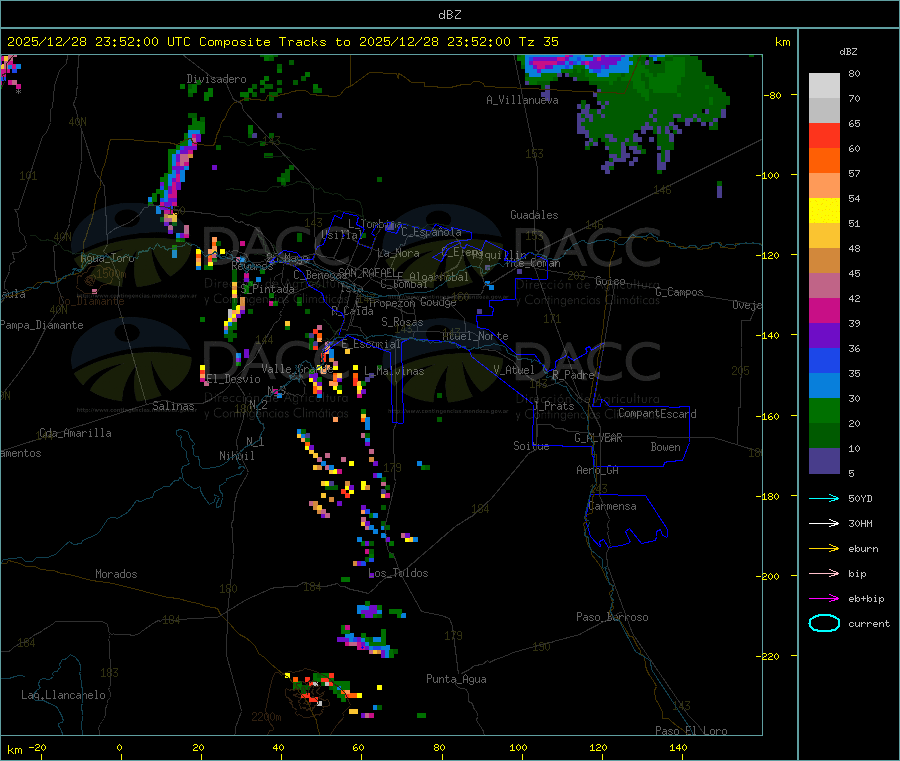Click the Carmensa map label
Viewport: 900px width, 761px height.
tap(612, 506)
